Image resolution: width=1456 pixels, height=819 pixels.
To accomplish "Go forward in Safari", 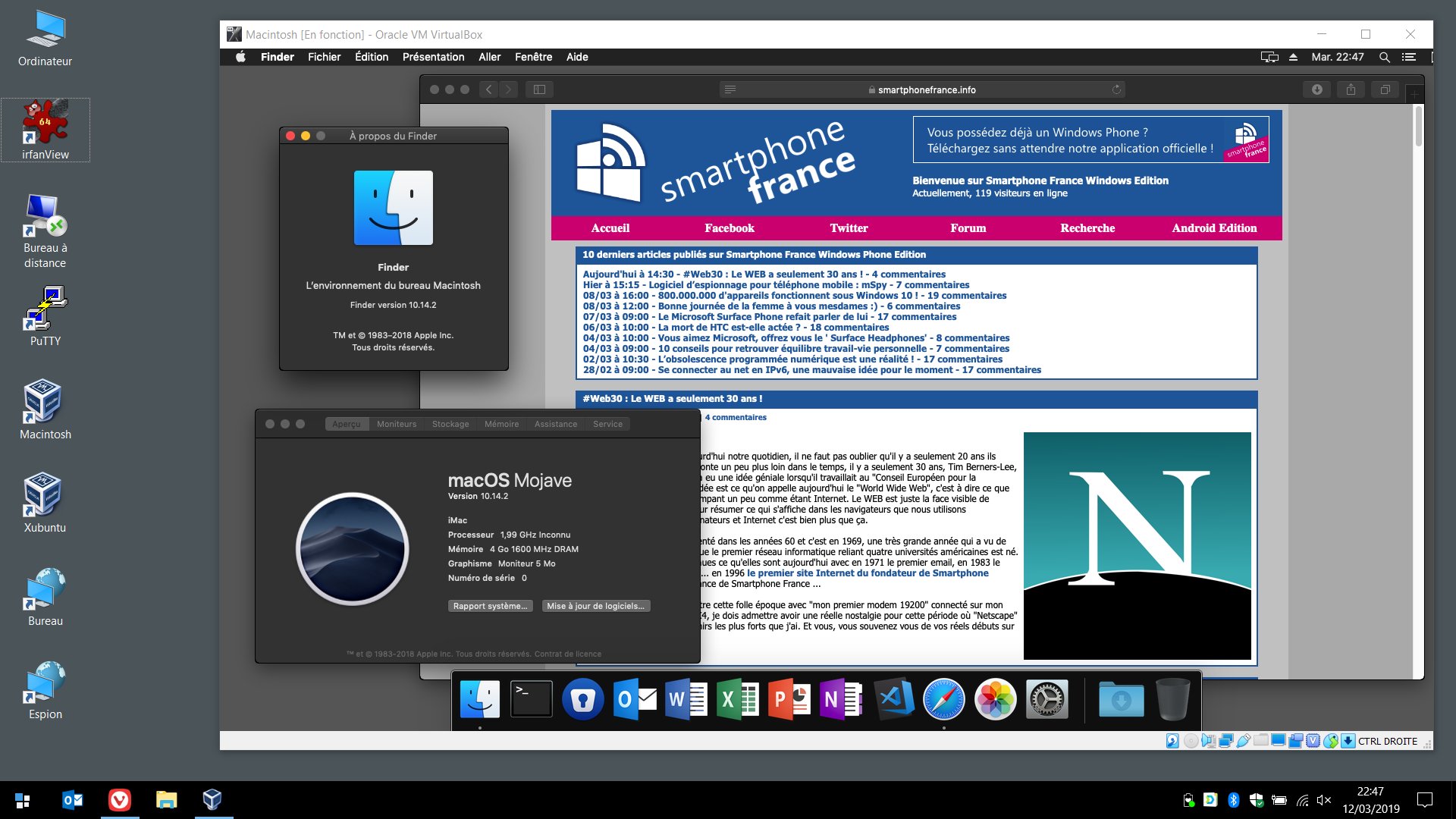I will click(x=509, y=89).
